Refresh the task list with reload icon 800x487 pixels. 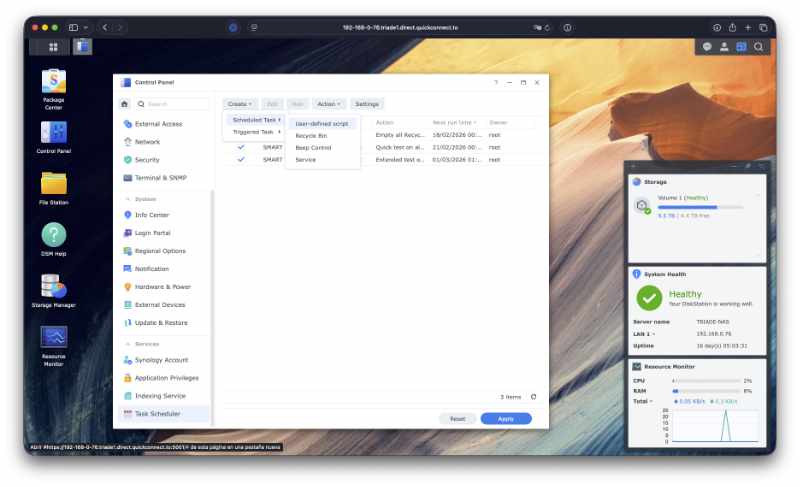pos(533,397)
